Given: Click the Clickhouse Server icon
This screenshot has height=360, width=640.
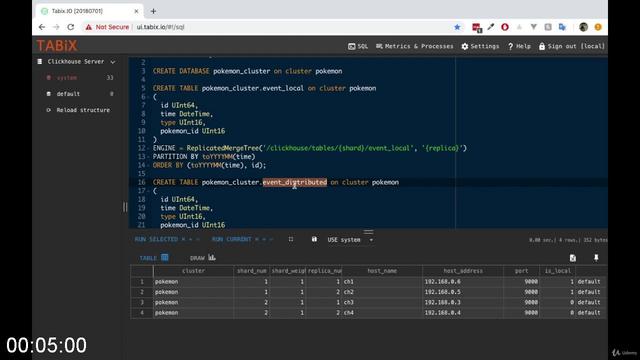Looking at the screenshot, I should click(x=40, y=62).
